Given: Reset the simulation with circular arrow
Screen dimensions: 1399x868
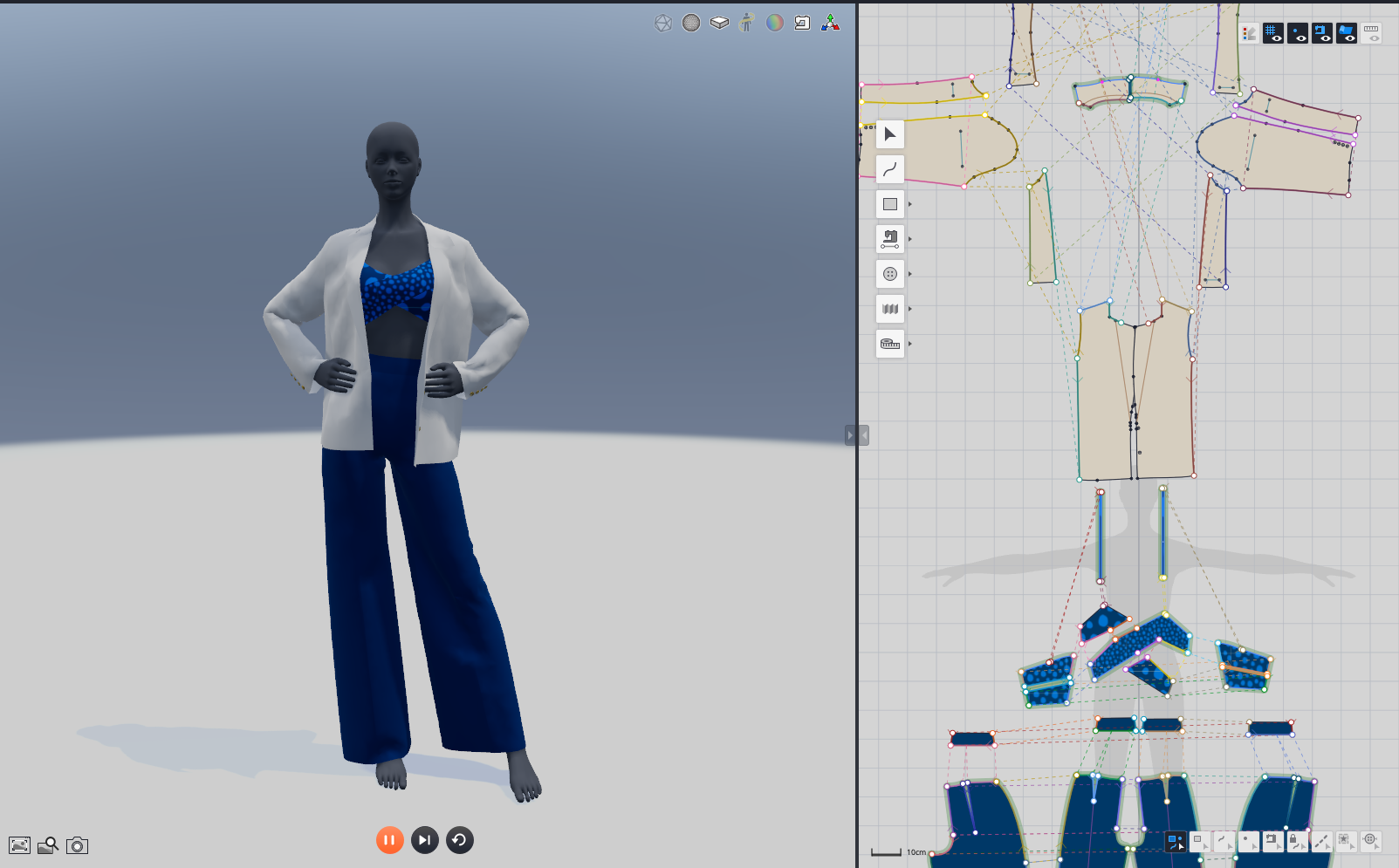Looking at the screenshot, I should point(460,840).
